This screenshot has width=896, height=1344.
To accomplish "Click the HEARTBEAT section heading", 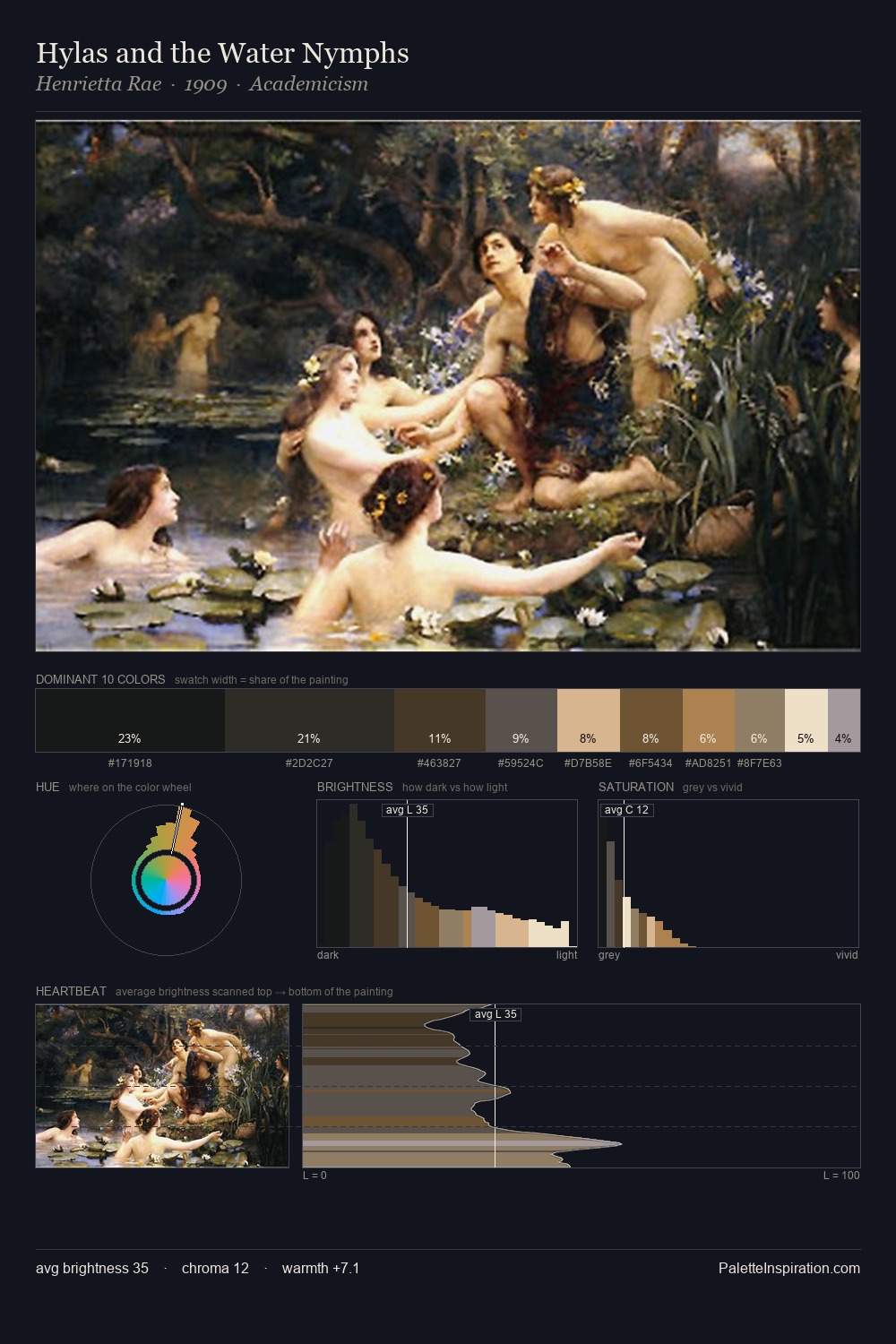I will [x=71, y=991].
